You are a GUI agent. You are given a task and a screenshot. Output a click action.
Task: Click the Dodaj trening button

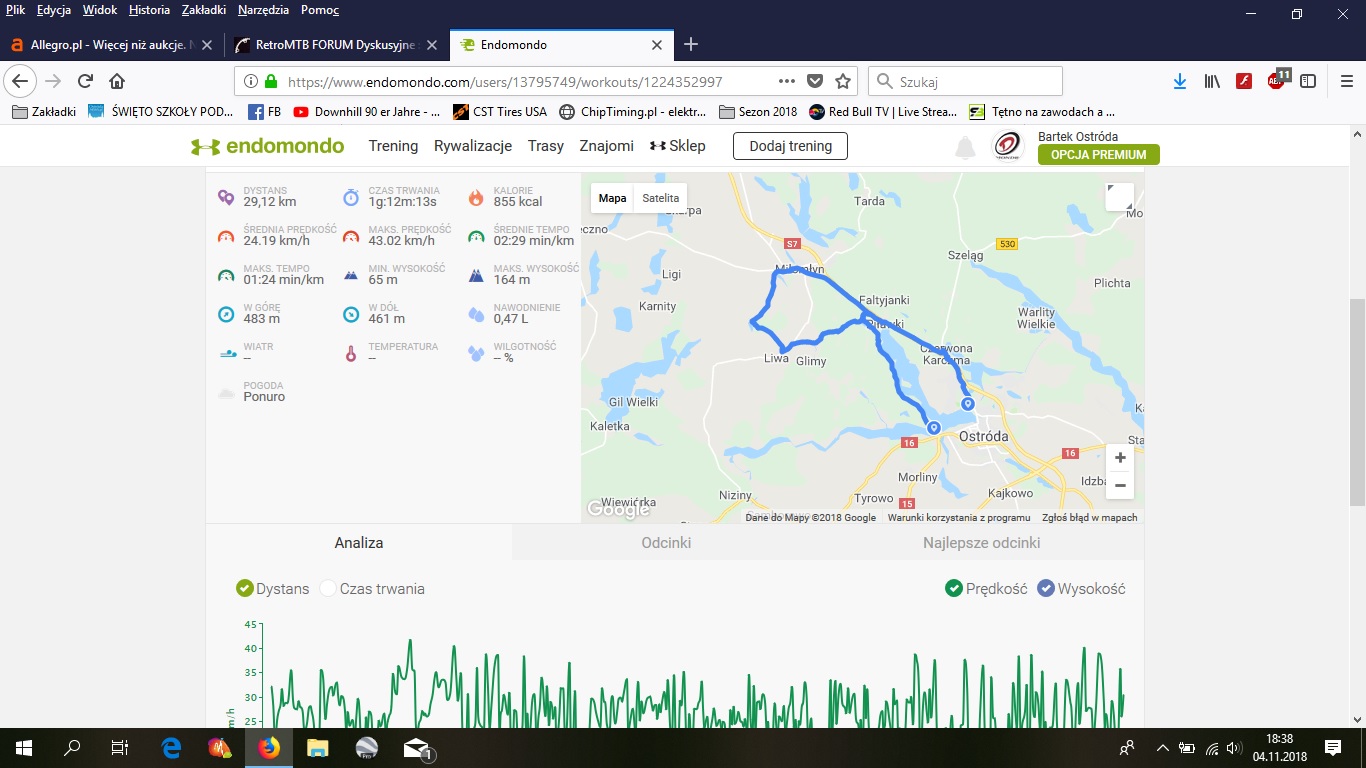pos(790,146)
